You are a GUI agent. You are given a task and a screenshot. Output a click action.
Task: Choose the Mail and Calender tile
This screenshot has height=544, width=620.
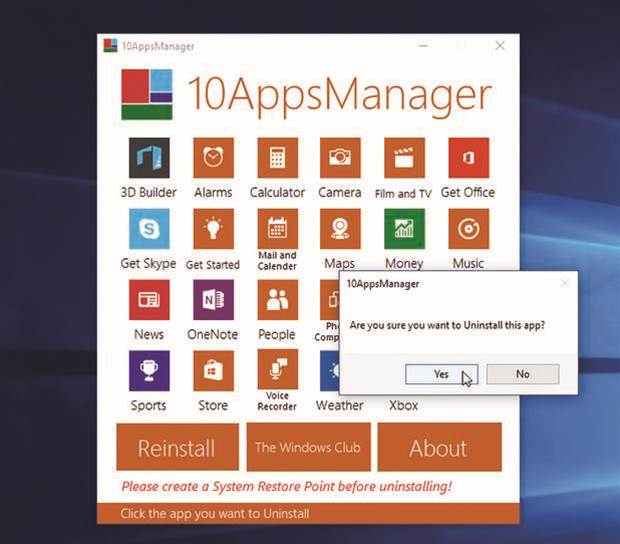278,229
